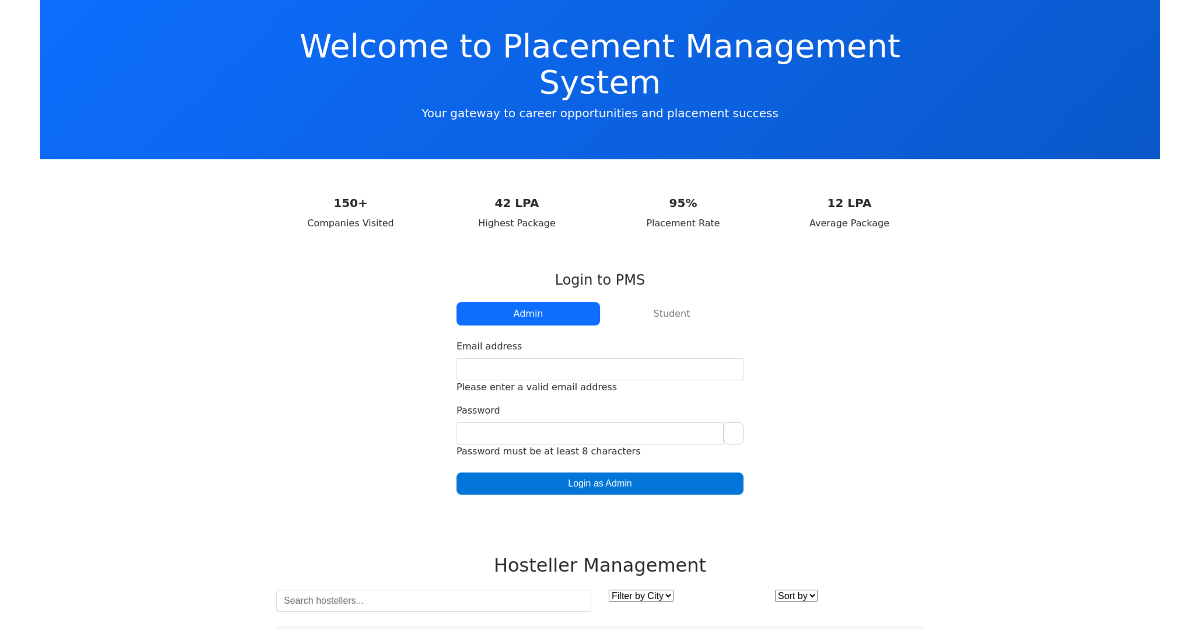Open the "Filter by City" dropdown
The height and width of the screenshot is (630, 1200).
[x=641, y=595]
